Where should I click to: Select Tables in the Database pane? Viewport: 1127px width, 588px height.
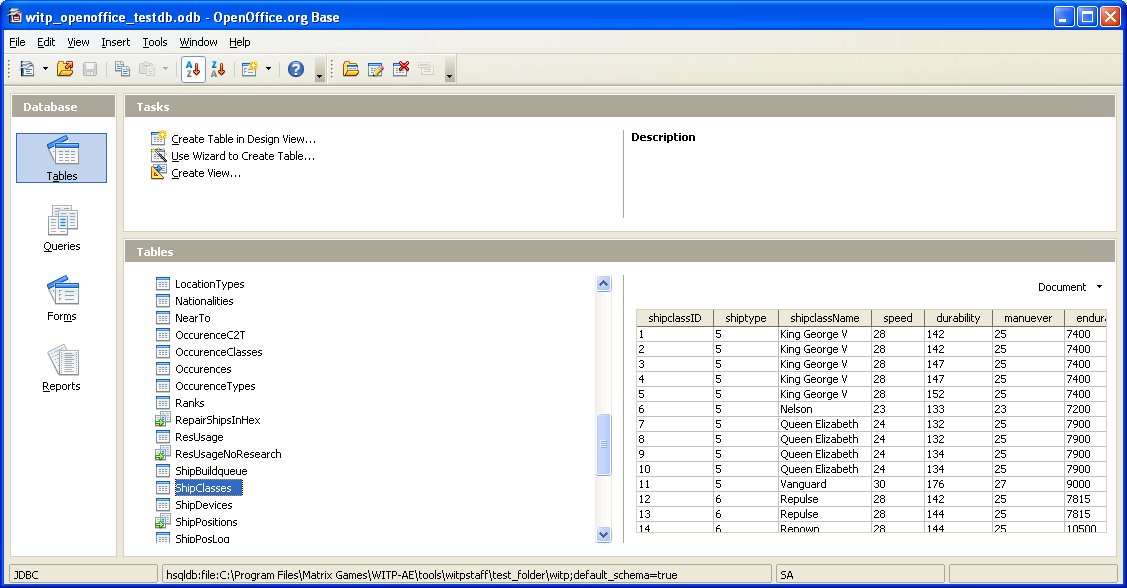pyautogui.click(x=62, y=158)
